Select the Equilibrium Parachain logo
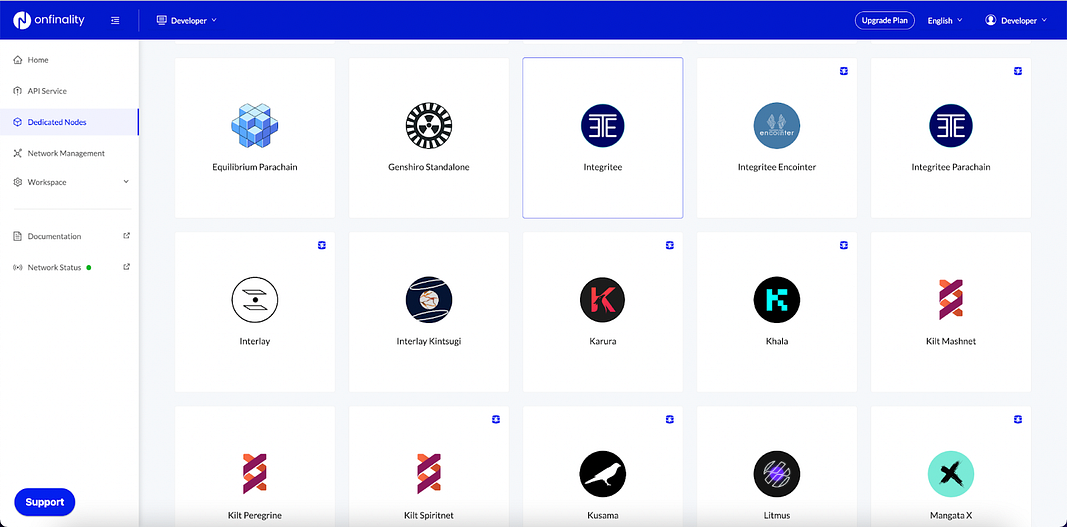 tap(255, 126)
